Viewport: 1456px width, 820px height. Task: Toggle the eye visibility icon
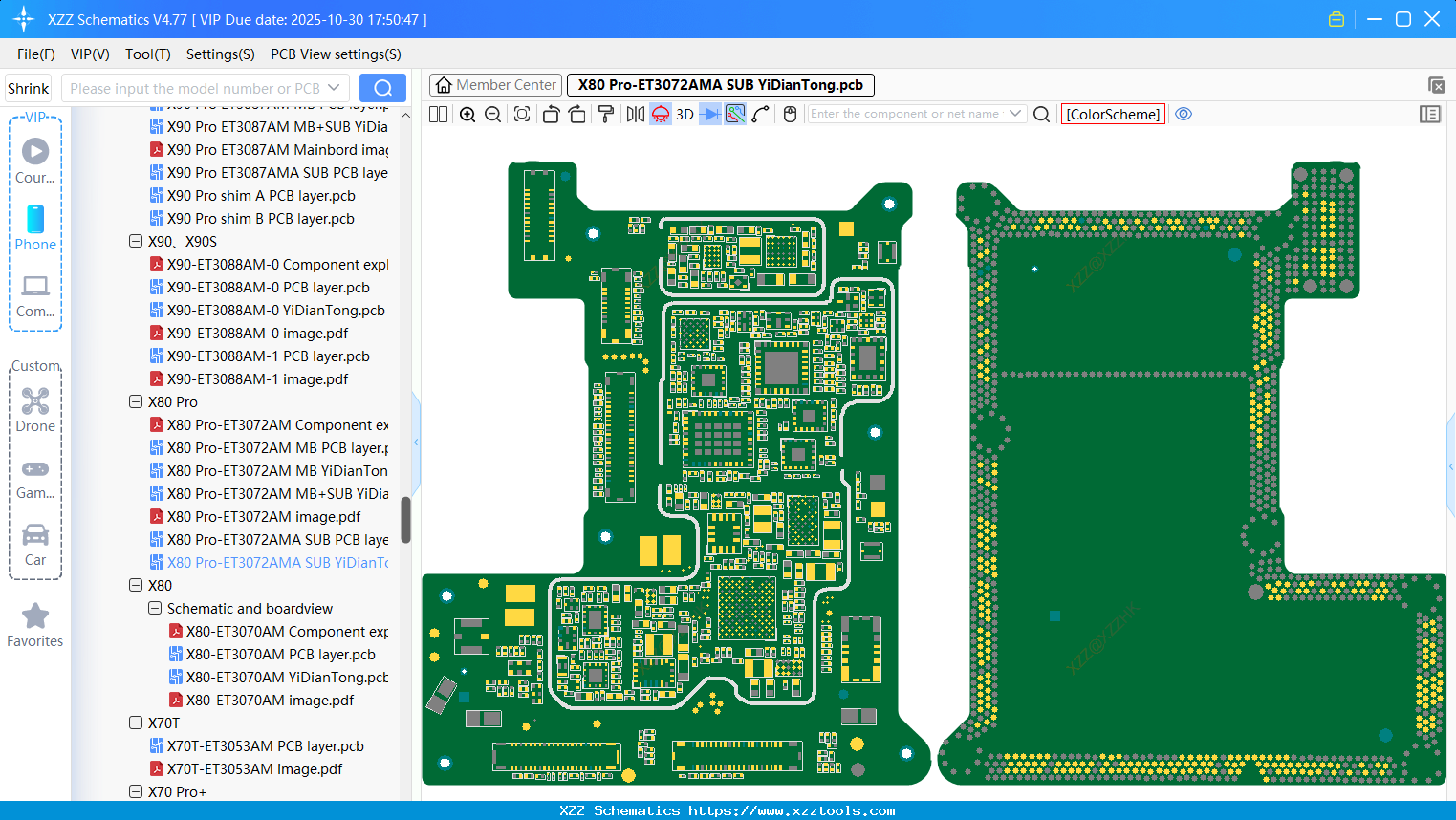(x=1184, y=114)
